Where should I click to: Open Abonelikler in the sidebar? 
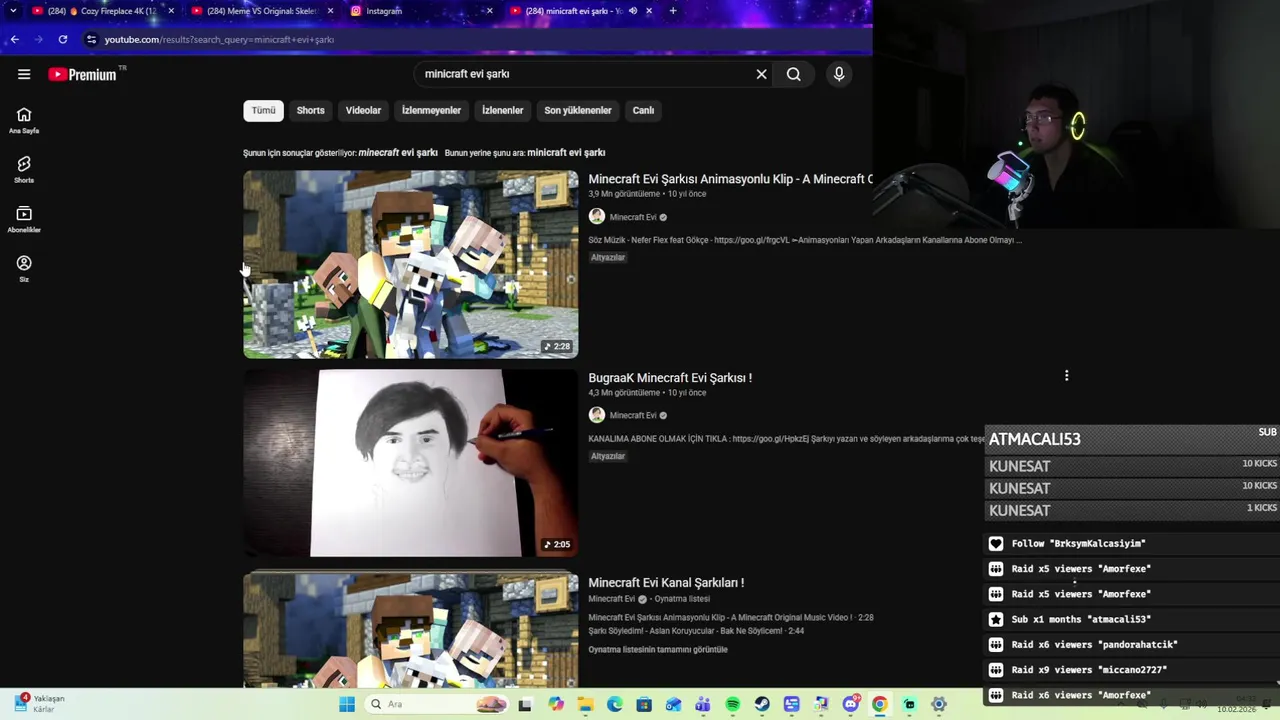click(24, 219)
